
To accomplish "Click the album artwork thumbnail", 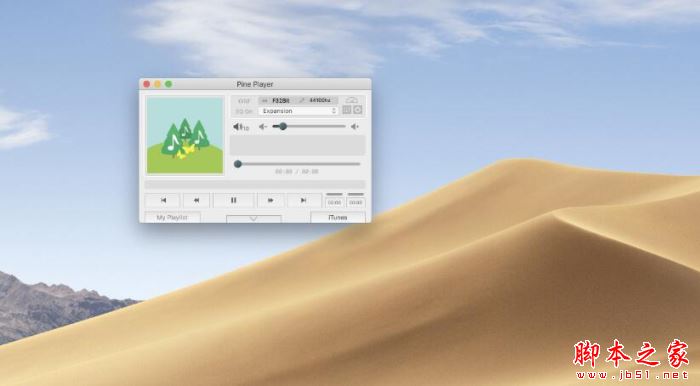I will coord(185,135).
